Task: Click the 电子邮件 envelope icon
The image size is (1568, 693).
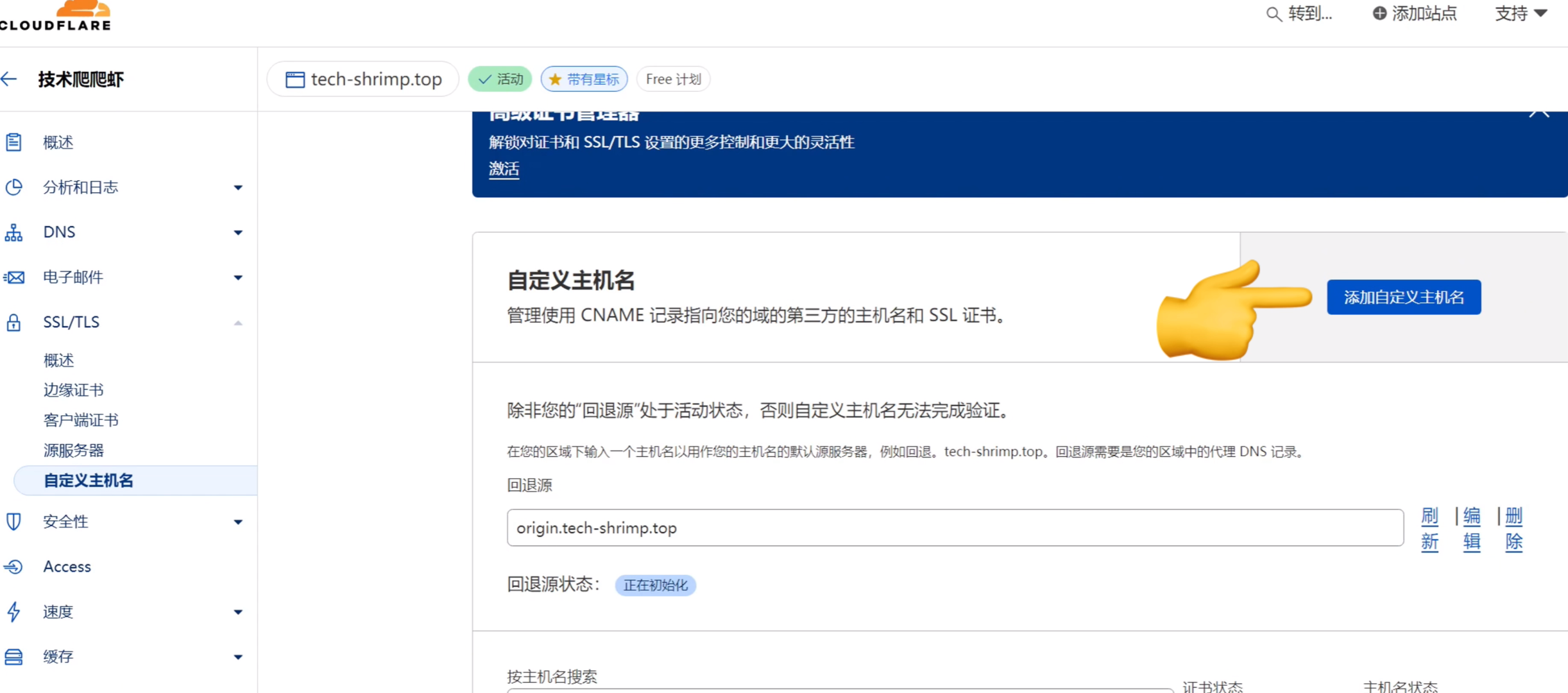Action: pyautogui.click(x=13, y=277)
